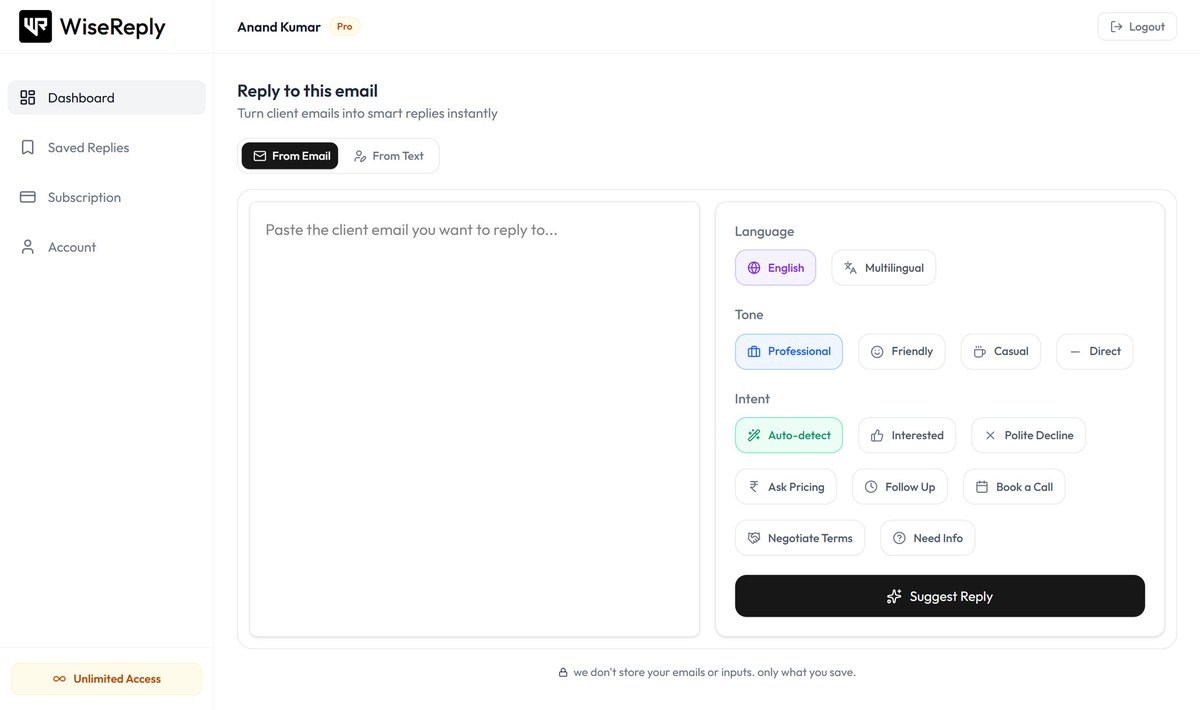1200x710 pixels.
Task: Select Polite Decline X icon
Action: pyautogui.click(x=990, y=436)
